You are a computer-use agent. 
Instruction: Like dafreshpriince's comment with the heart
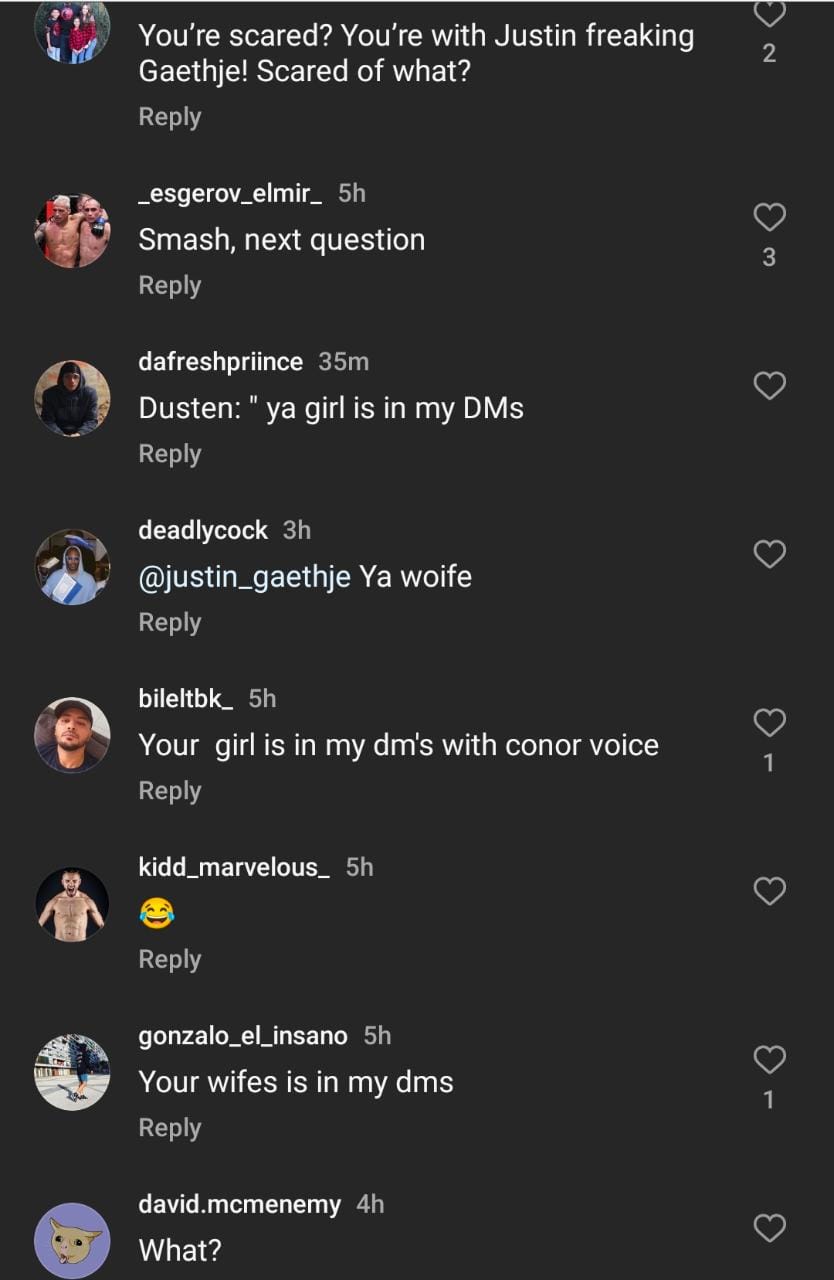click(x=769, y=385)
